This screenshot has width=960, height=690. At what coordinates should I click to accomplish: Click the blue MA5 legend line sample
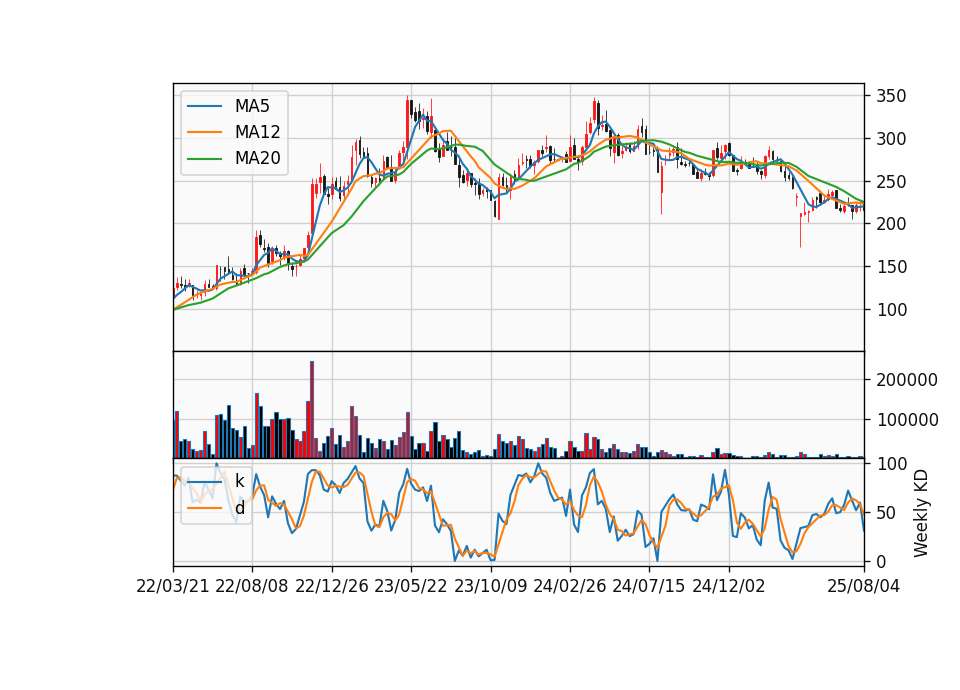click(204, 106)
